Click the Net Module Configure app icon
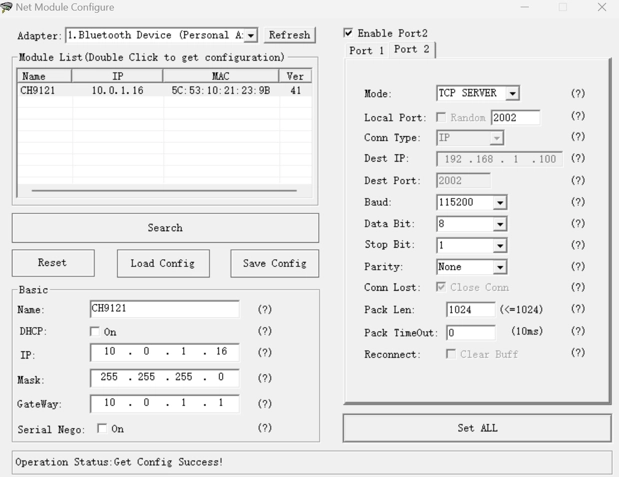The width and height of the screenshot is (619, 477). pos(6,7)
